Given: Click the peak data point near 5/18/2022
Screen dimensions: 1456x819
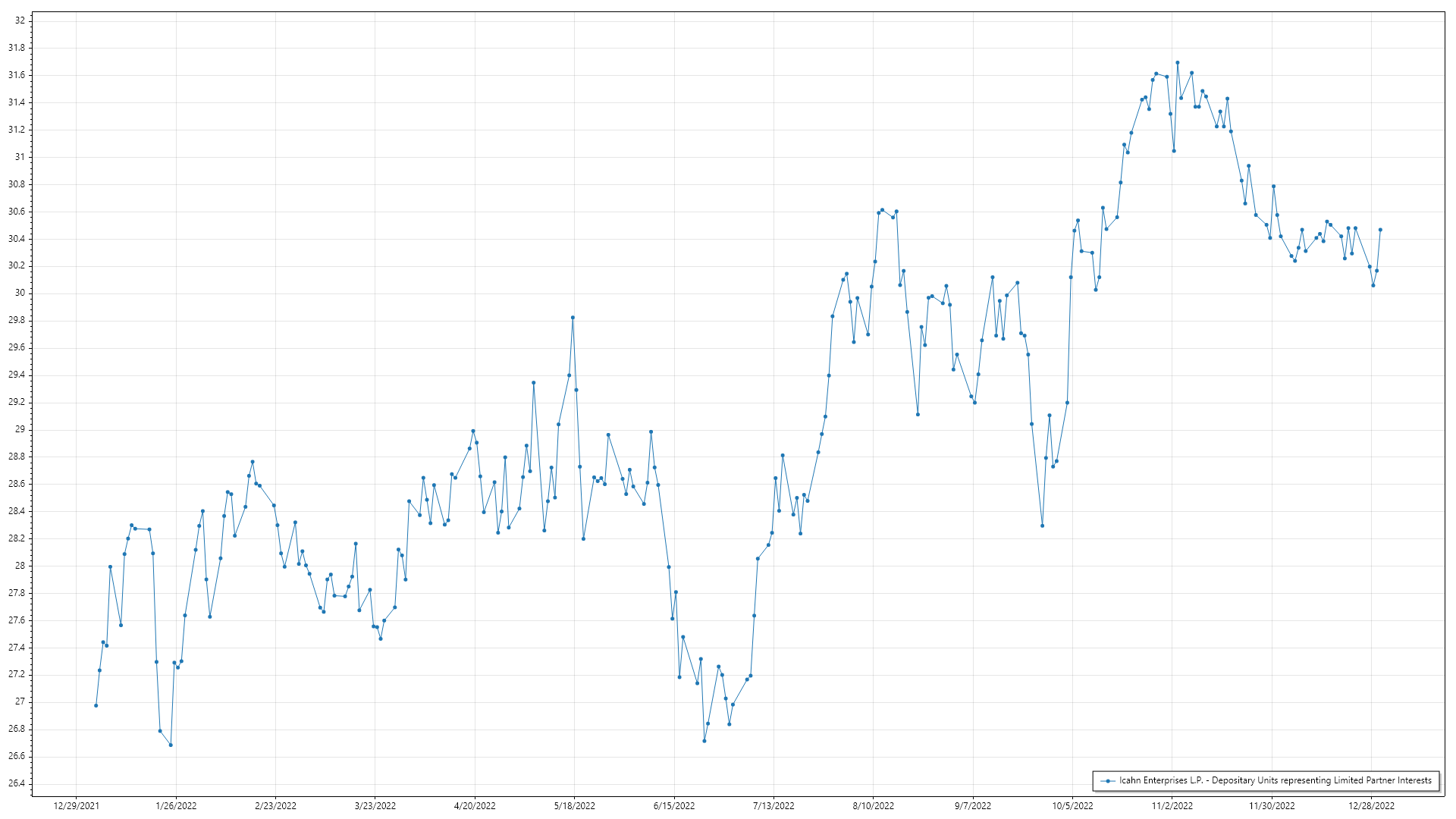Looking at the screenshot, I should (573, 318).
